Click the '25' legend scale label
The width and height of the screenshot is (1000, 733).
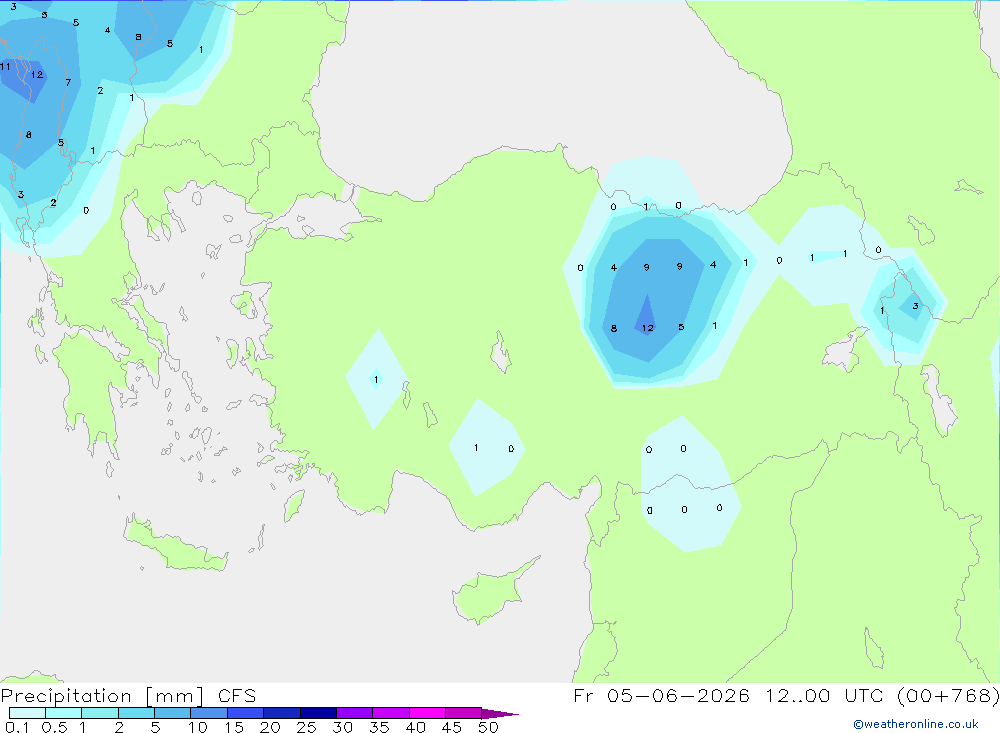coord(307,727)
